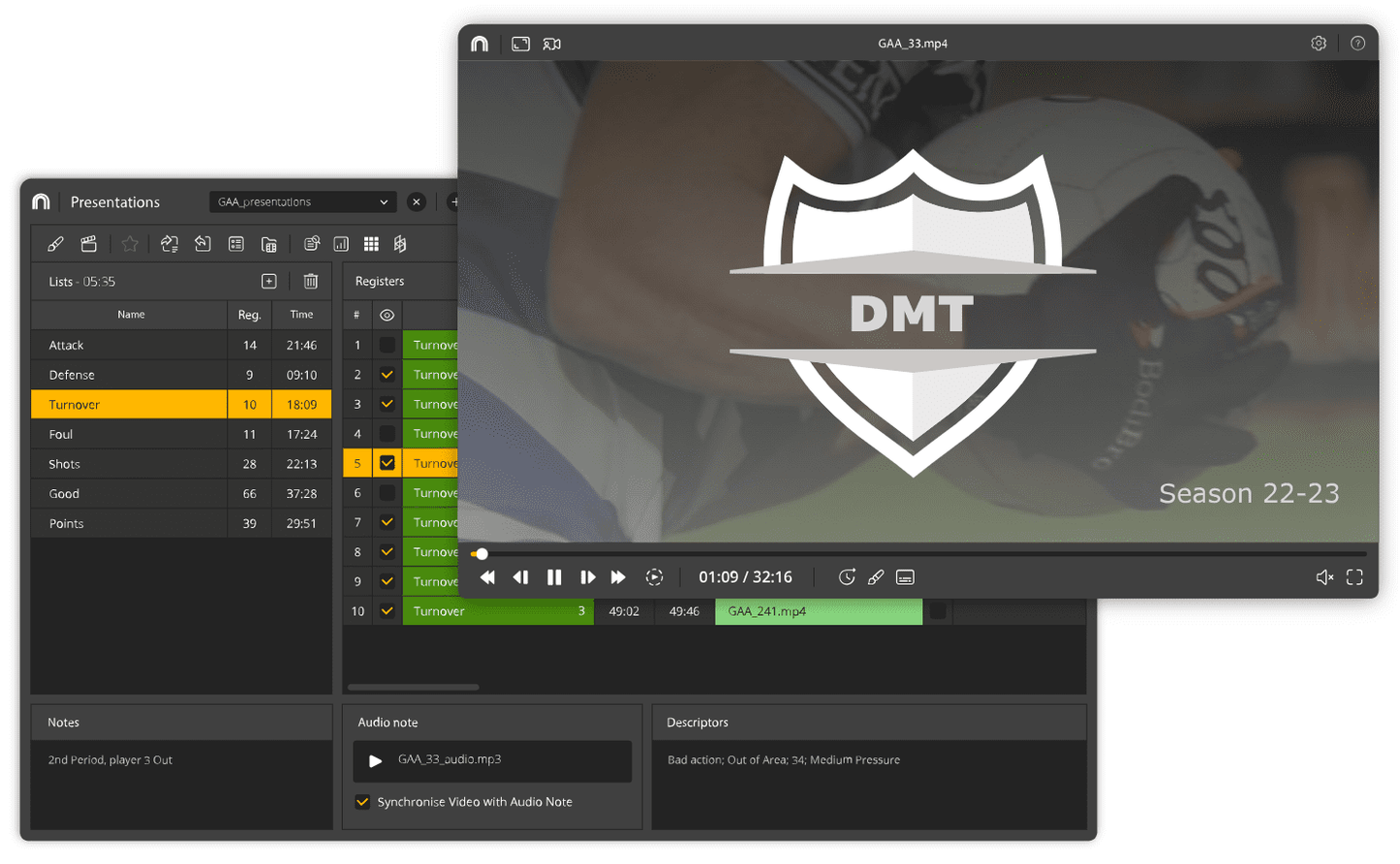Sort lists by the Reg. column header

click(x=249, y=315)
